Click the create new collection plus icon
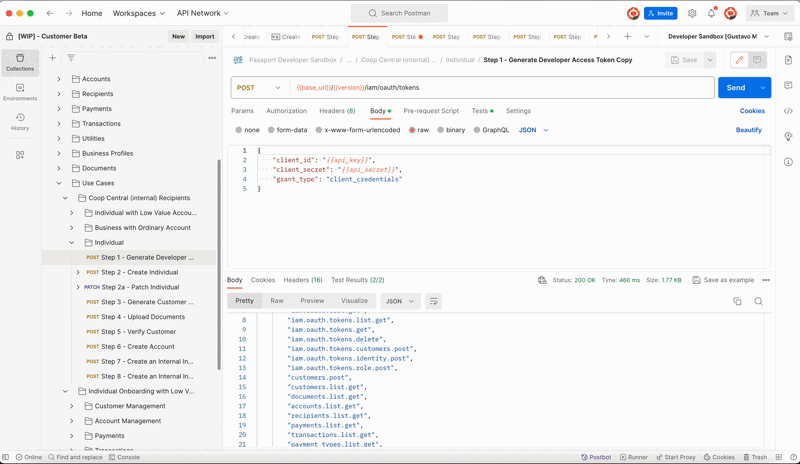The image size is (800, 464). pyautogui.click(x=53, y=58)
